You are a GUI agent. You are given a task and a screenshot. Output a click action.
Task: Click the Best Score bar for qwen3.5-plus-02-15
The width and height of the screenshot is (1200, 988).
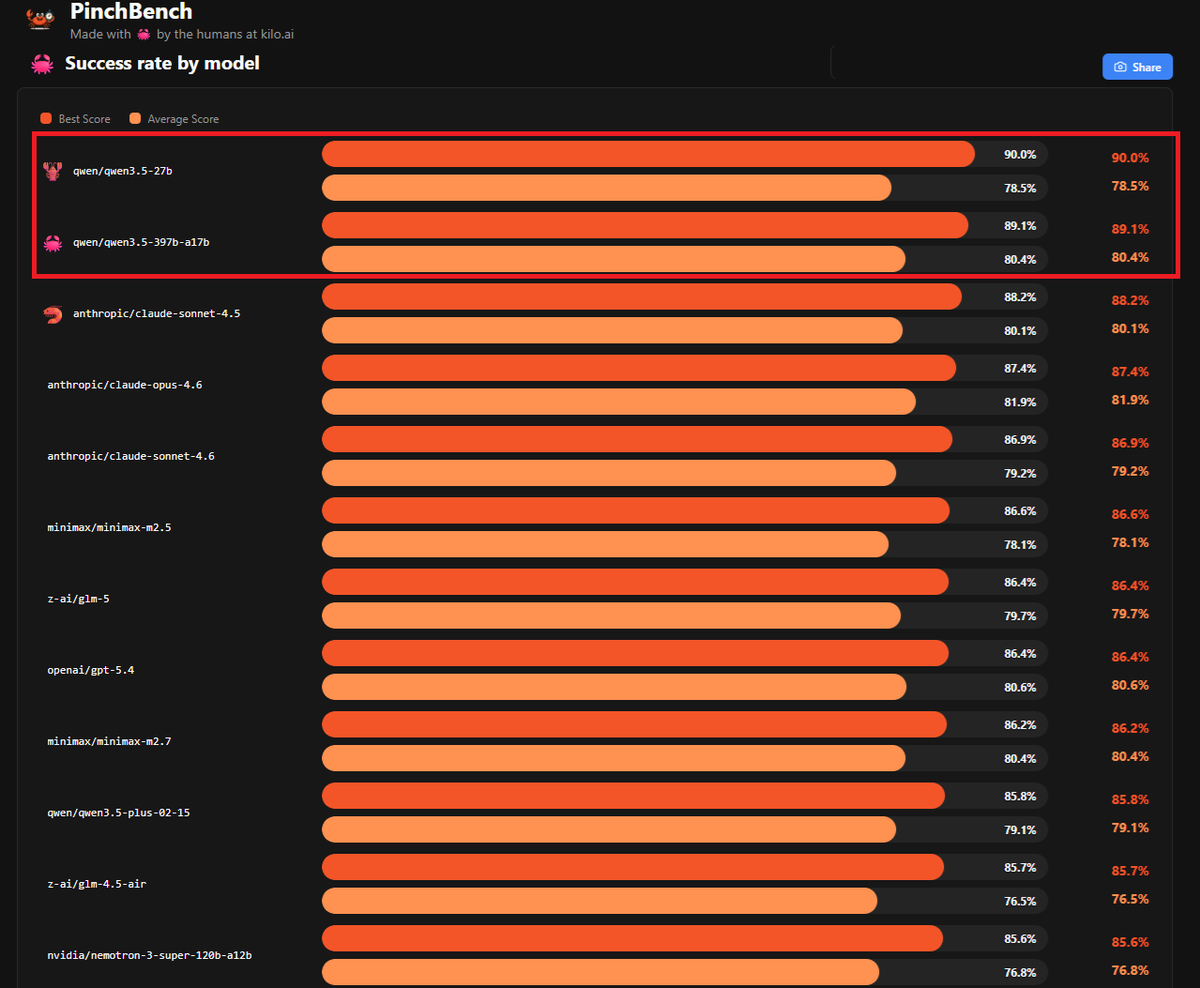click(633, 795)
